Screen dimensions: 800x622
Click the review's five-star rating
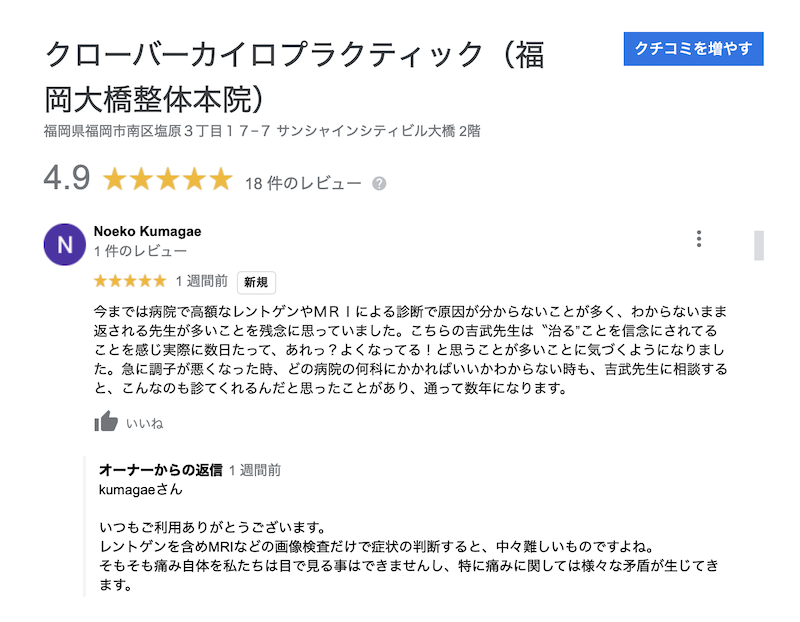tap(130, 281)
